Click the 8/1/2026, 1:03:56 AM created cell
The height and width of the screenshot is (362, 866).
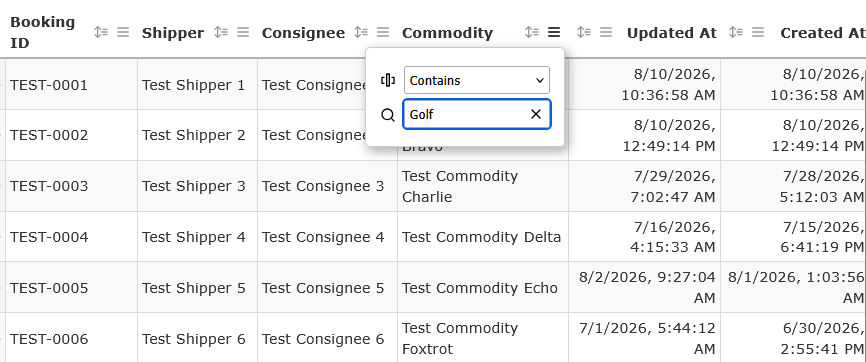[793, 287]
